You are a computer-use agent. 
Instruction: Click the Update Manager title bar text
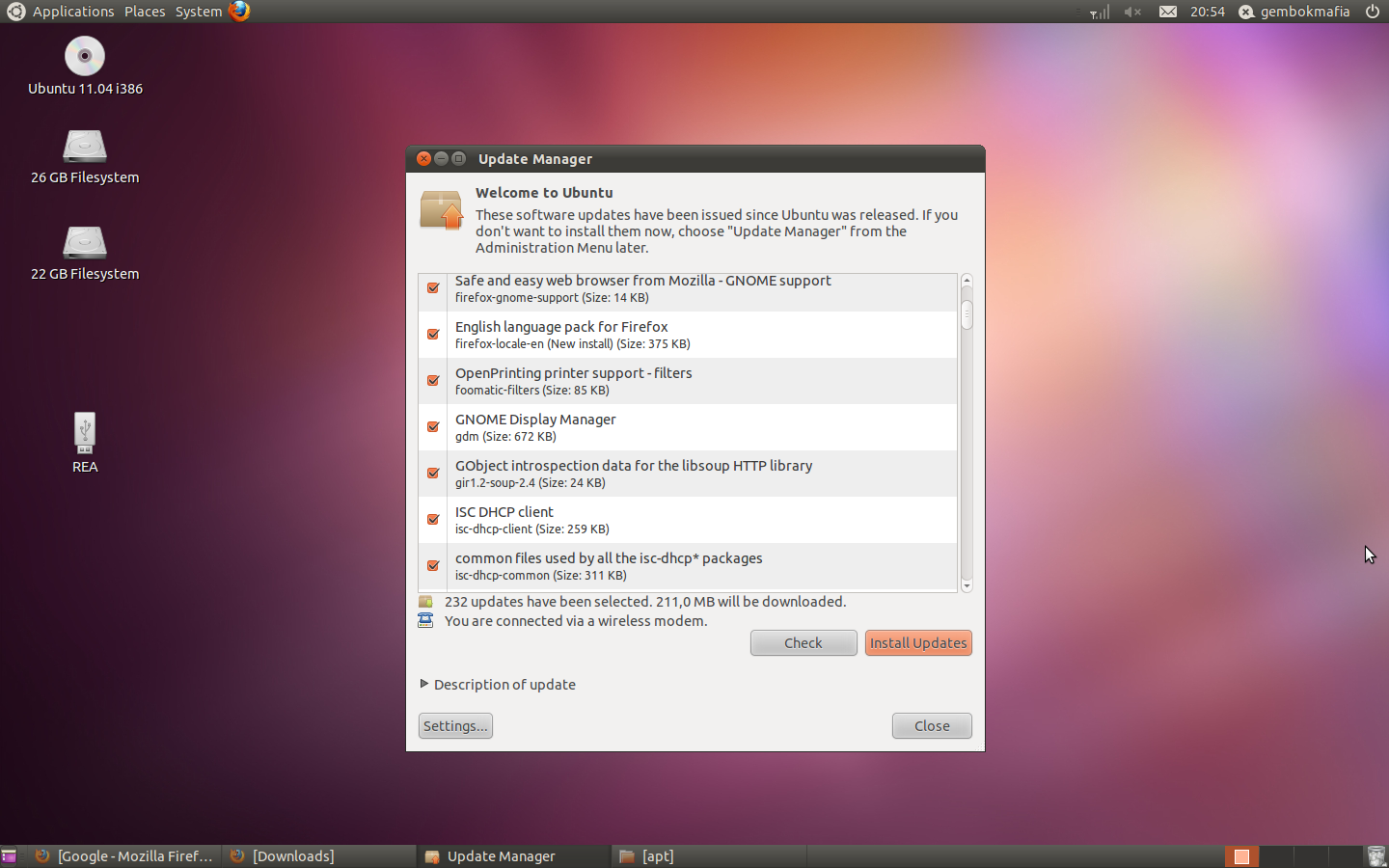(x=535, y=159)
